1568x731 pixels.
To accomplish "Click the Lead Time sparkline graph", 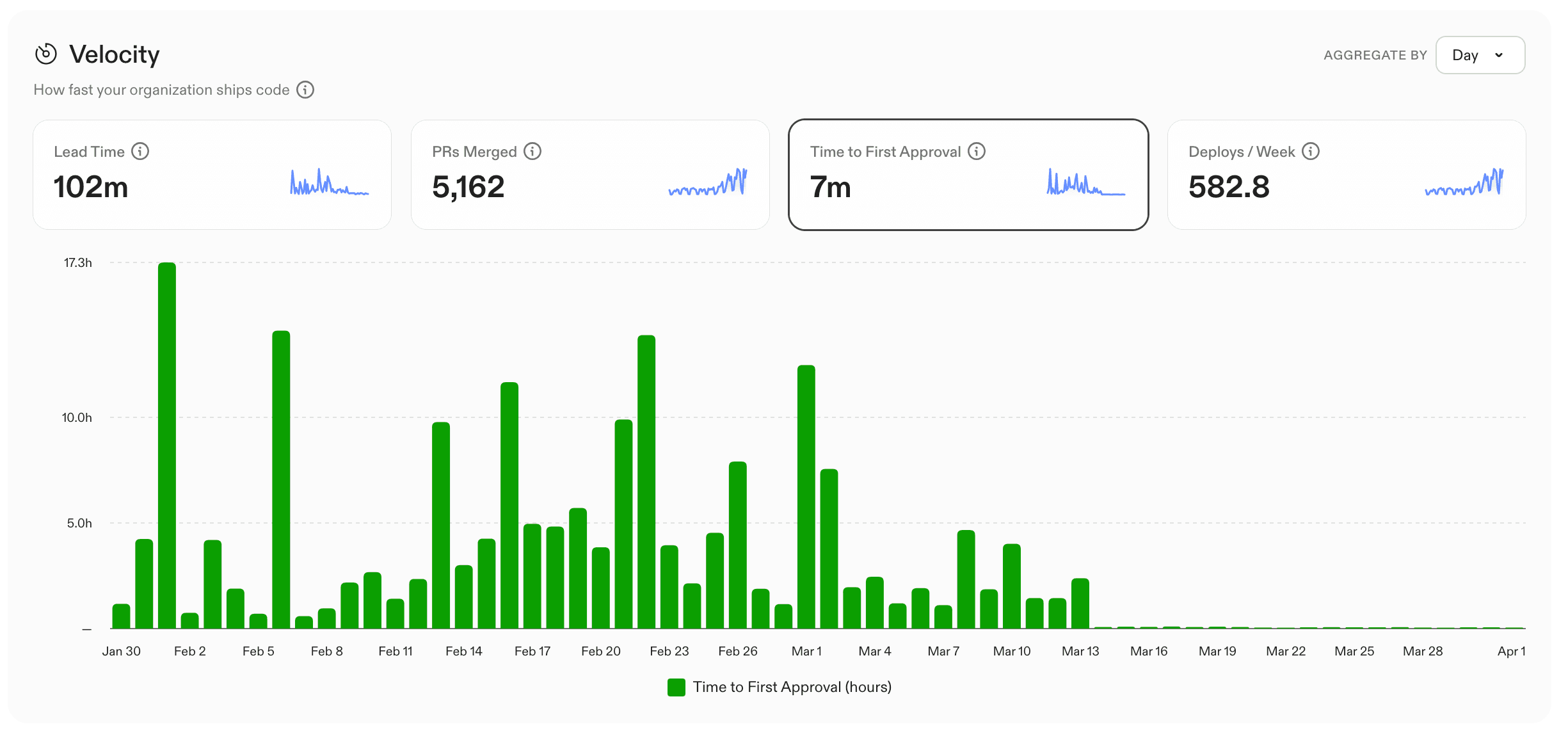I will coord(328,184).
